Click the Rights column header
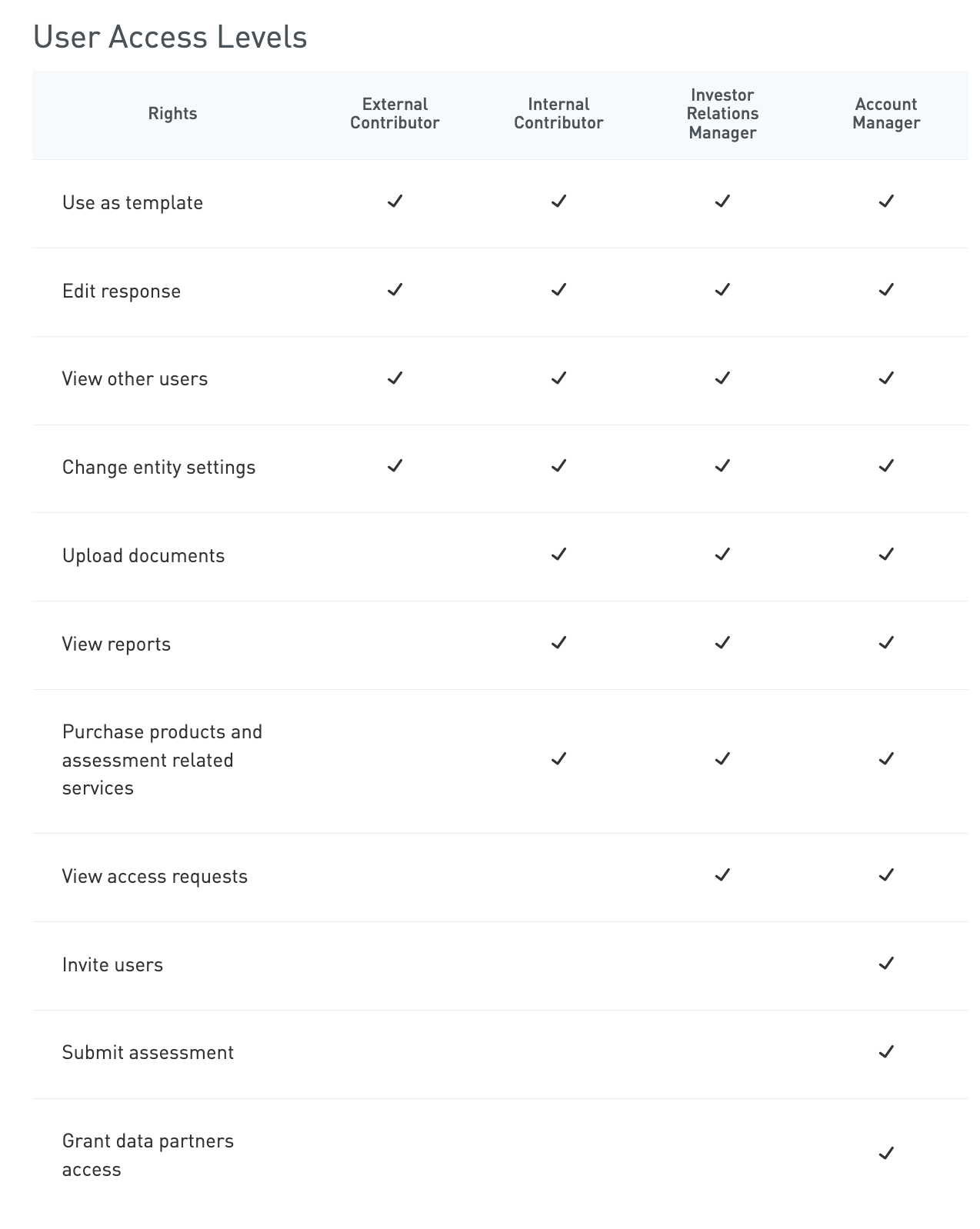The height and width of the screenshot is (1229, 980). click(x=172, y=114)
